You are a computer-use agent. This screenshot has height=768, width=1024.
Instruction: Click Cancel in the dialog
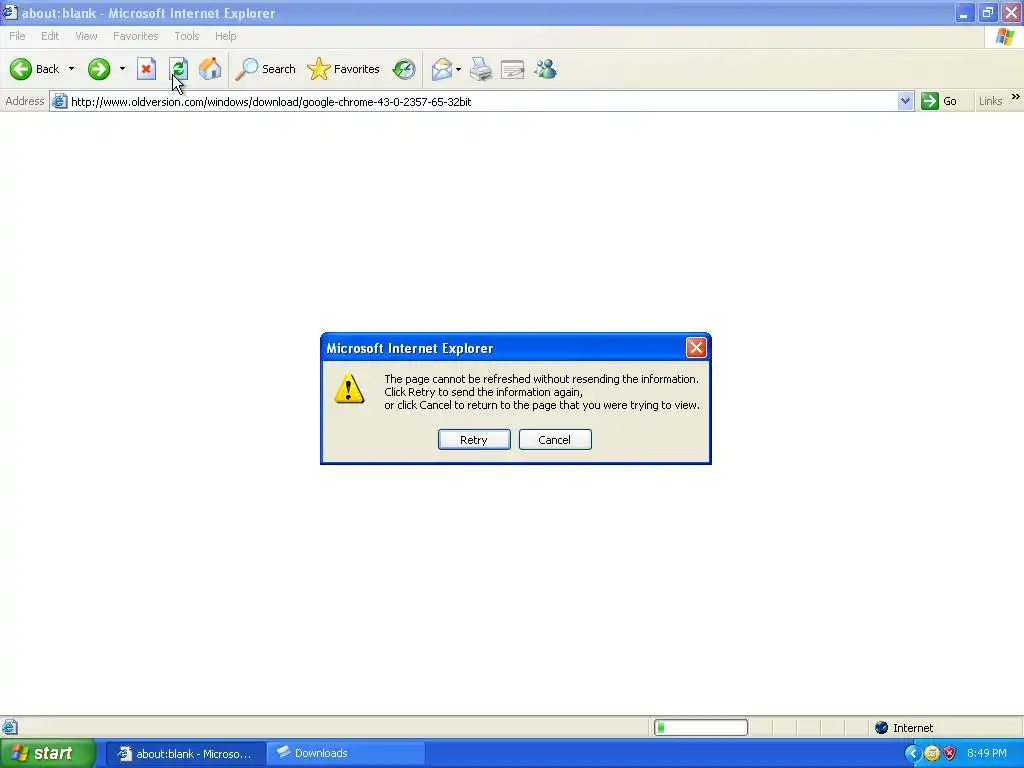coord(555,440)
